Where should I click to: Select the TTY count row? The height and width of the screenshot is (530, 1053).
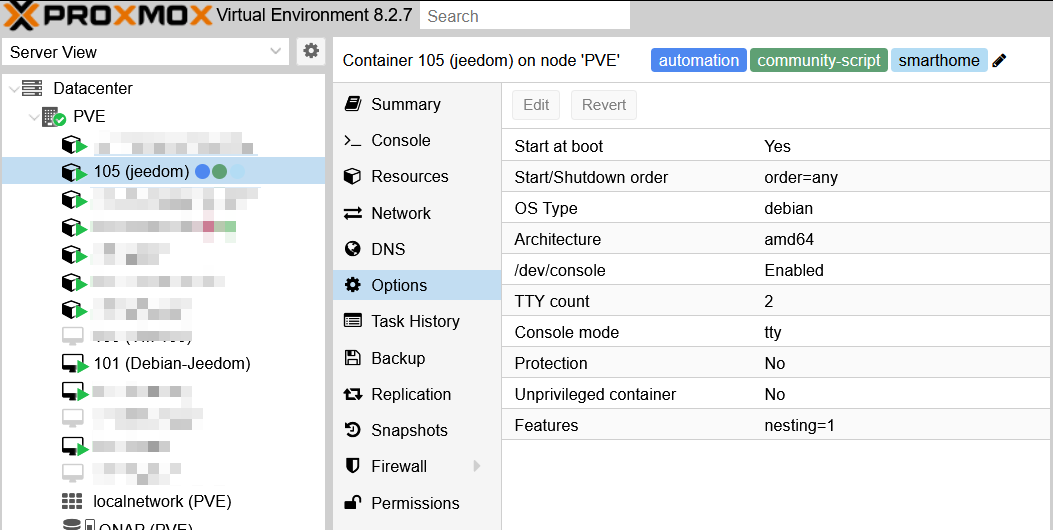777,301
